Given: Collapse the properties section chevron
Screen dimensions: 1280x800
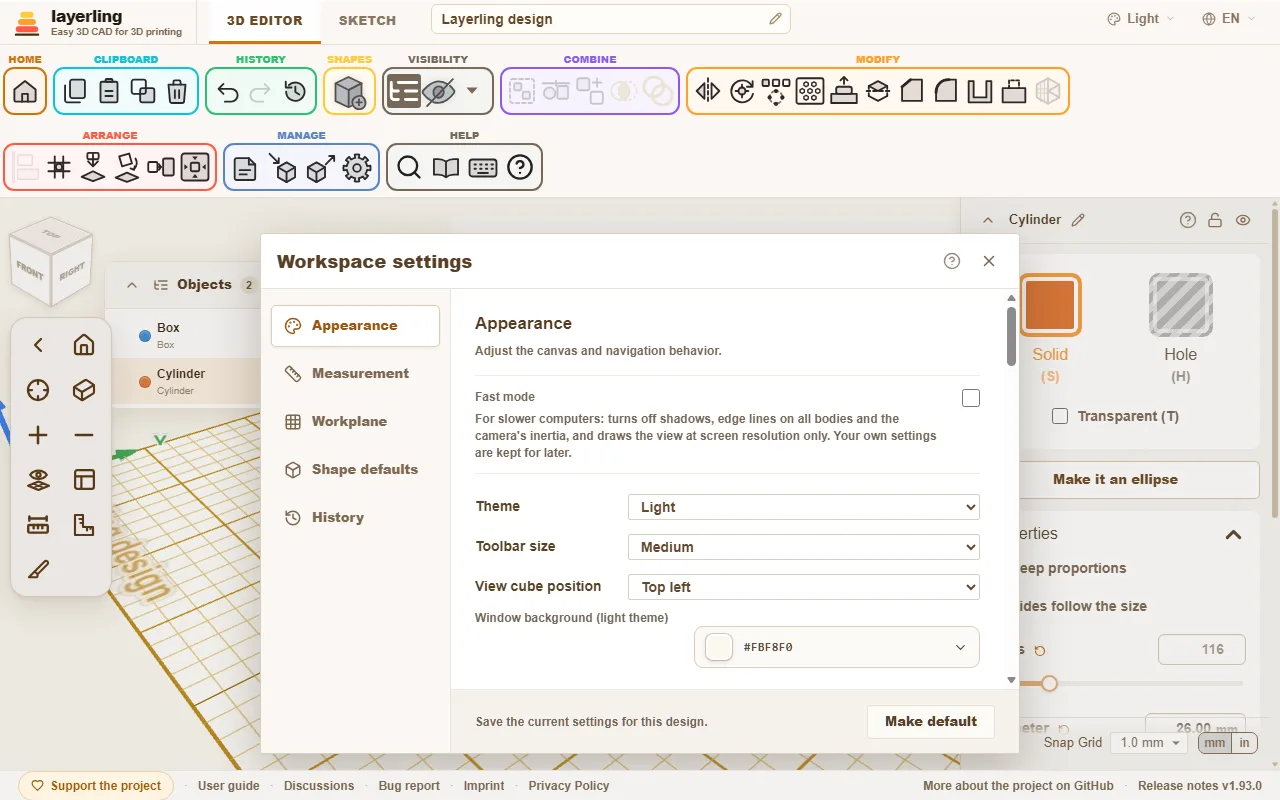Looking at the screenshot, I should (1234, 534).
